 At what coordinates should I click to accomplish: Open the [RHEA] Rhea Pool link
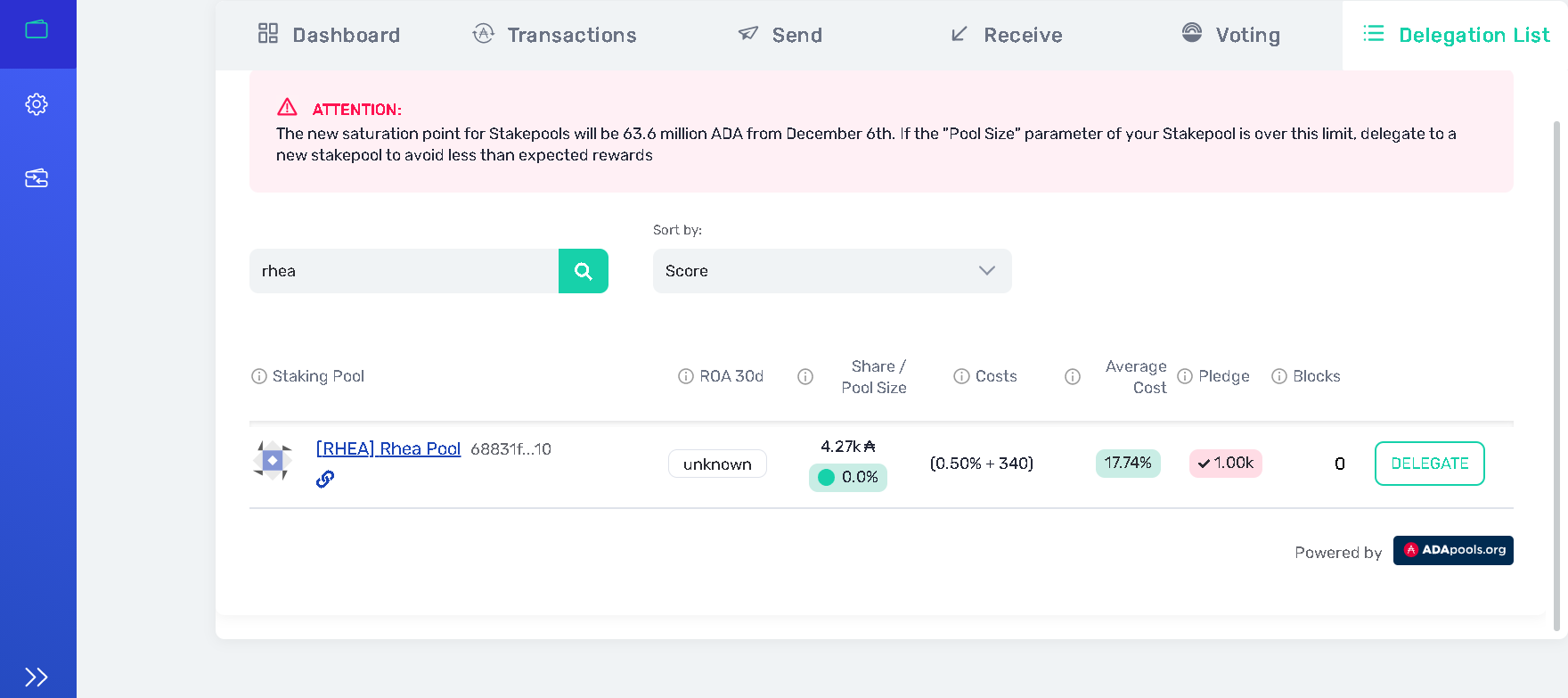point(388,448)
